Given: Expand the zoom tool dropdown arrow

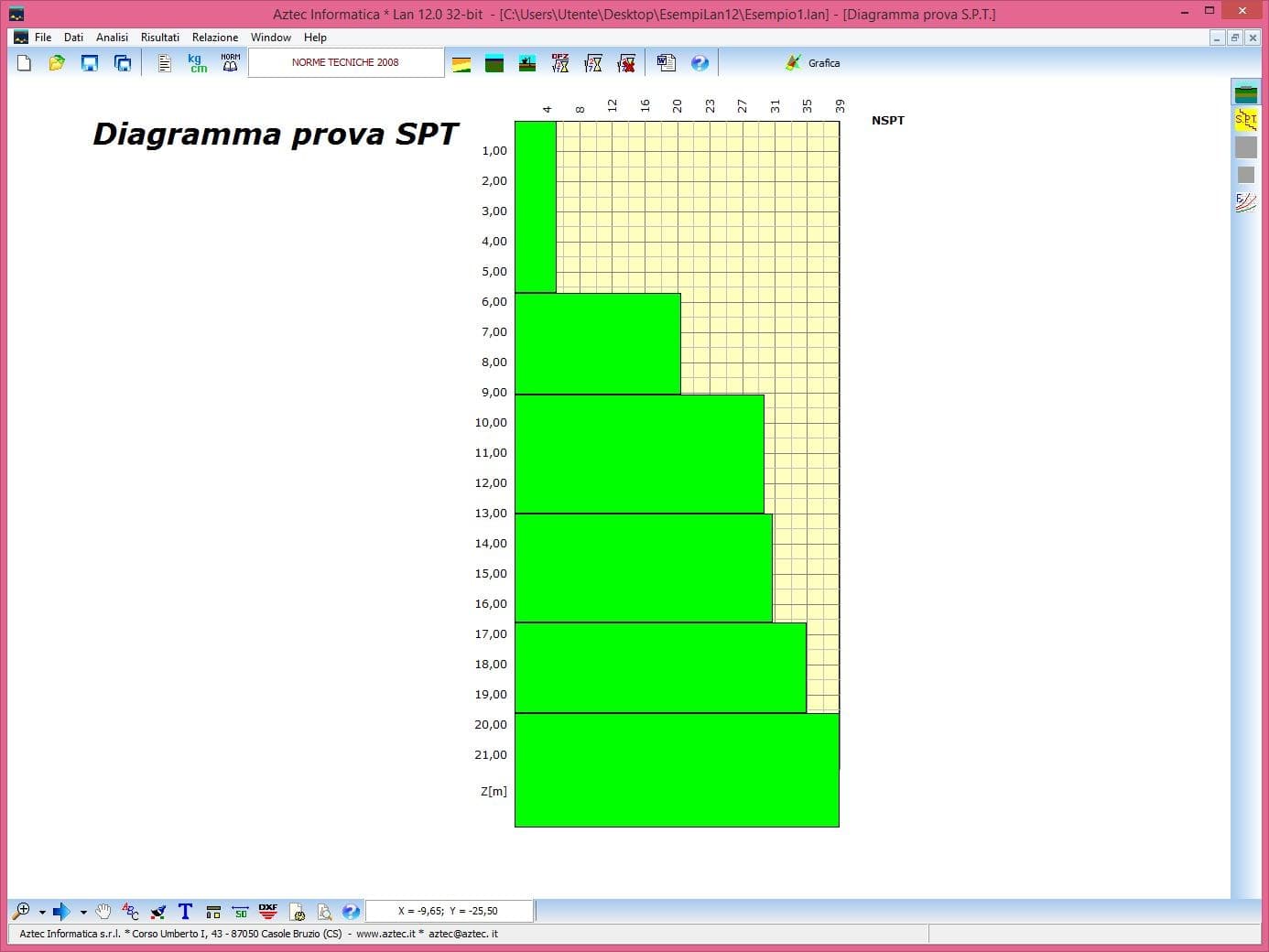Looking at the screenshot, I should tap(42, 912).
